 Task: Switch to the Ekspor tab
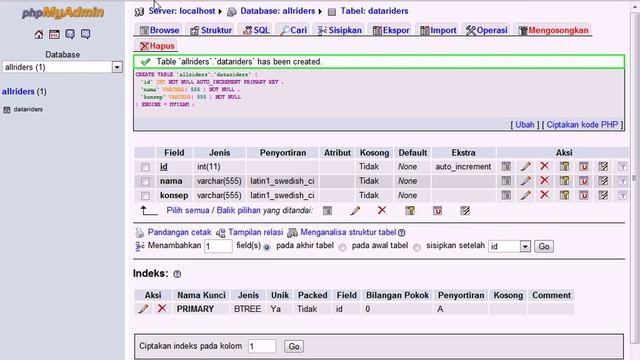391,30
